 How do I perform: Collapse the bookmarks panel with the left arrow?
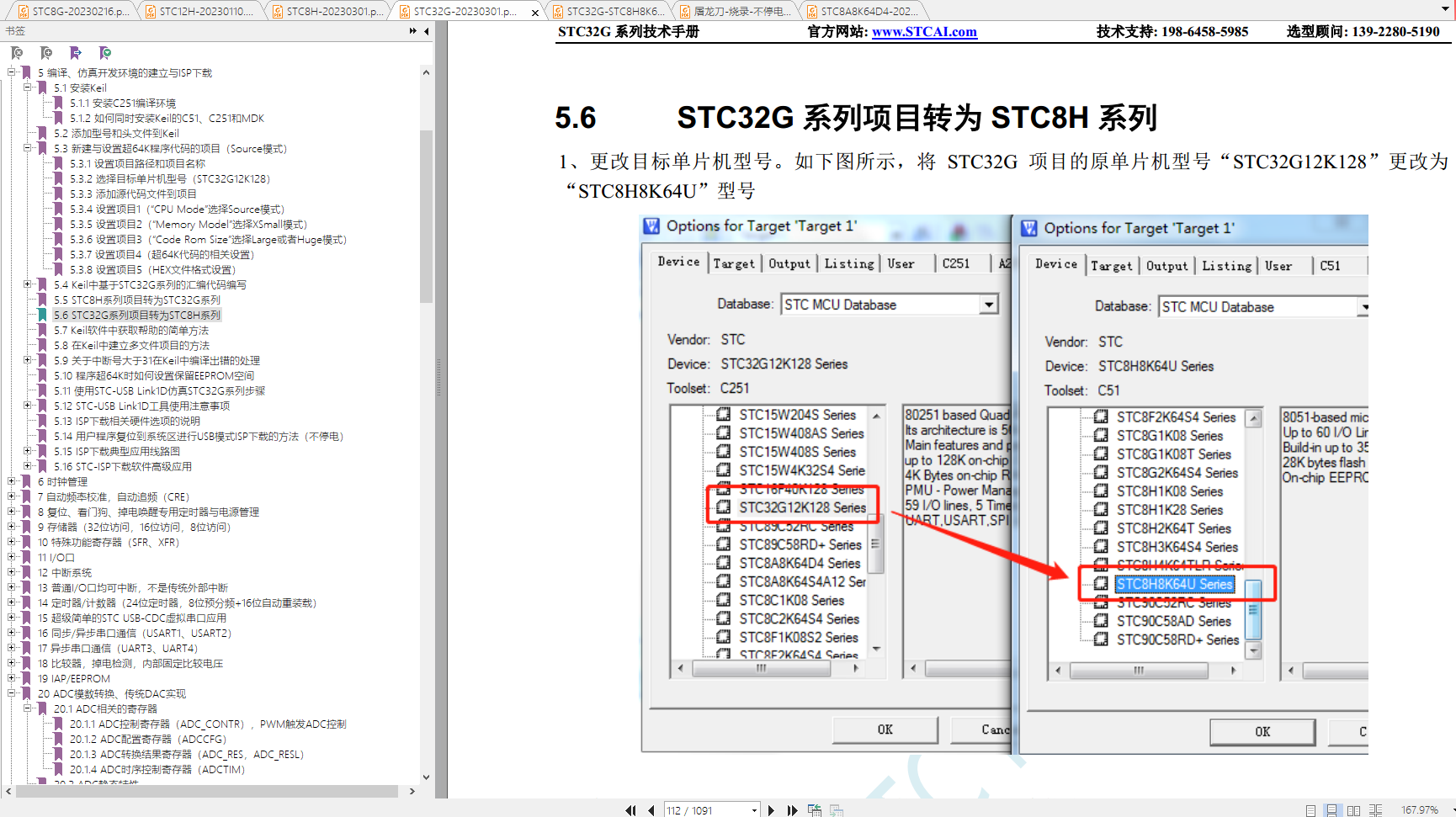(x=427, y=31)
